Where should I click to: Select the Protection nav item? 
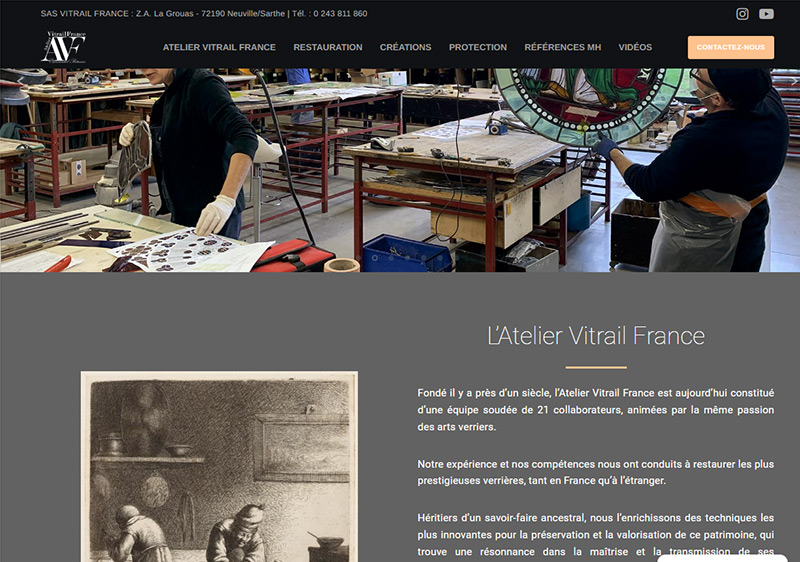point(478,47)
